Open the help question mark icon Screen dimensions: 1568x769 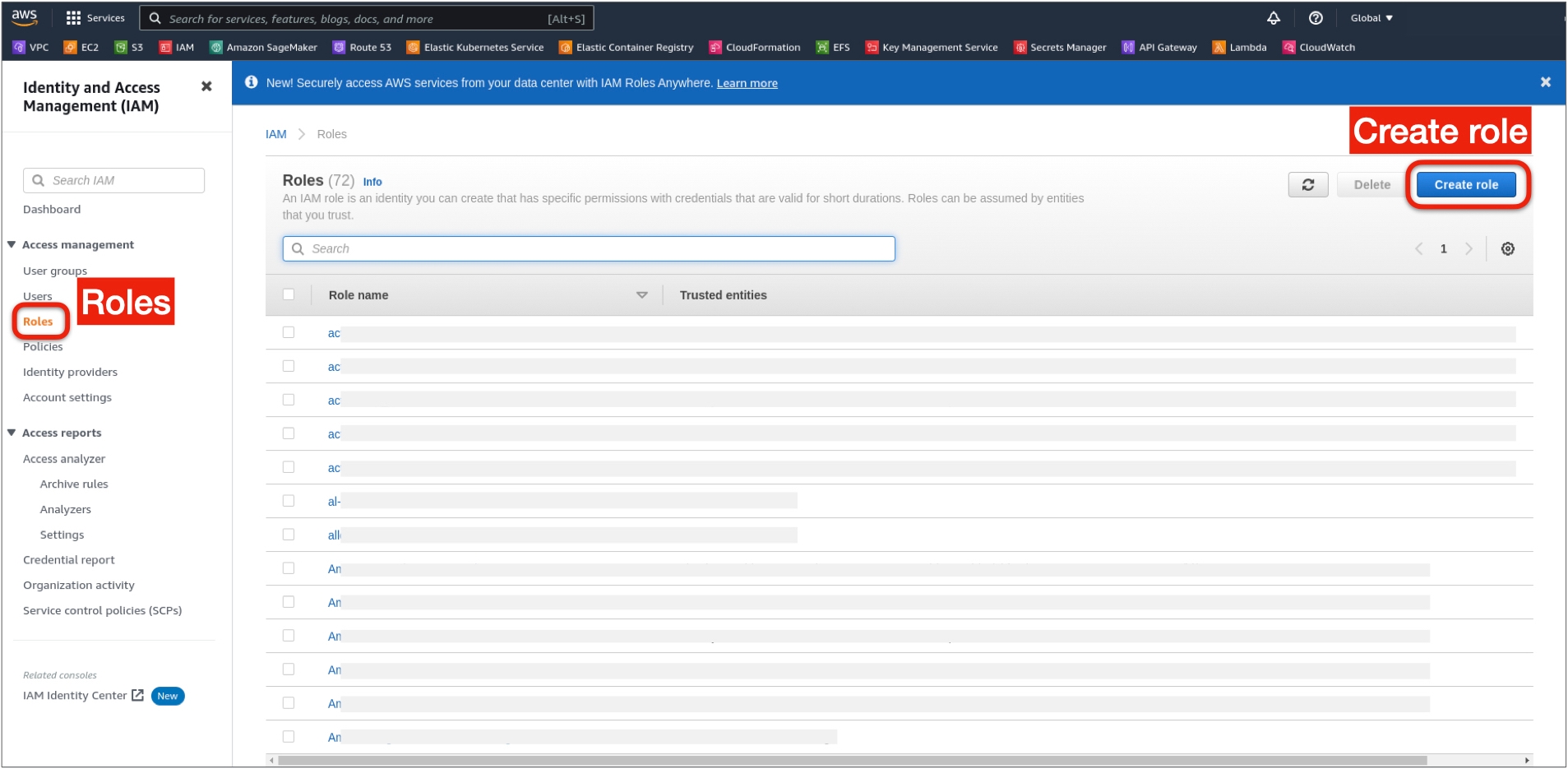coord(1316,18)
